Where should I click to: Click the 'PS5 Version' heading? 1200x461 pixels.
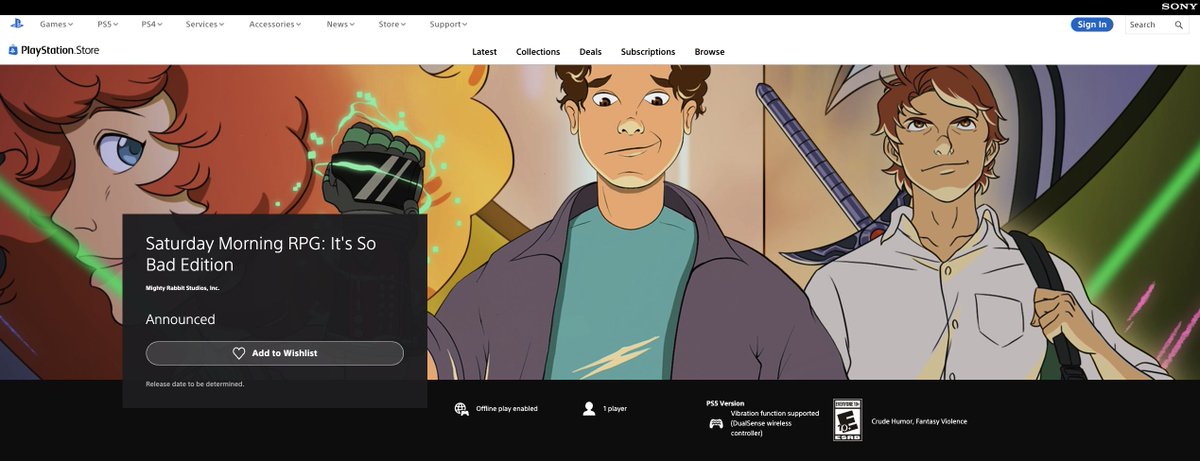tap(725, 403)
